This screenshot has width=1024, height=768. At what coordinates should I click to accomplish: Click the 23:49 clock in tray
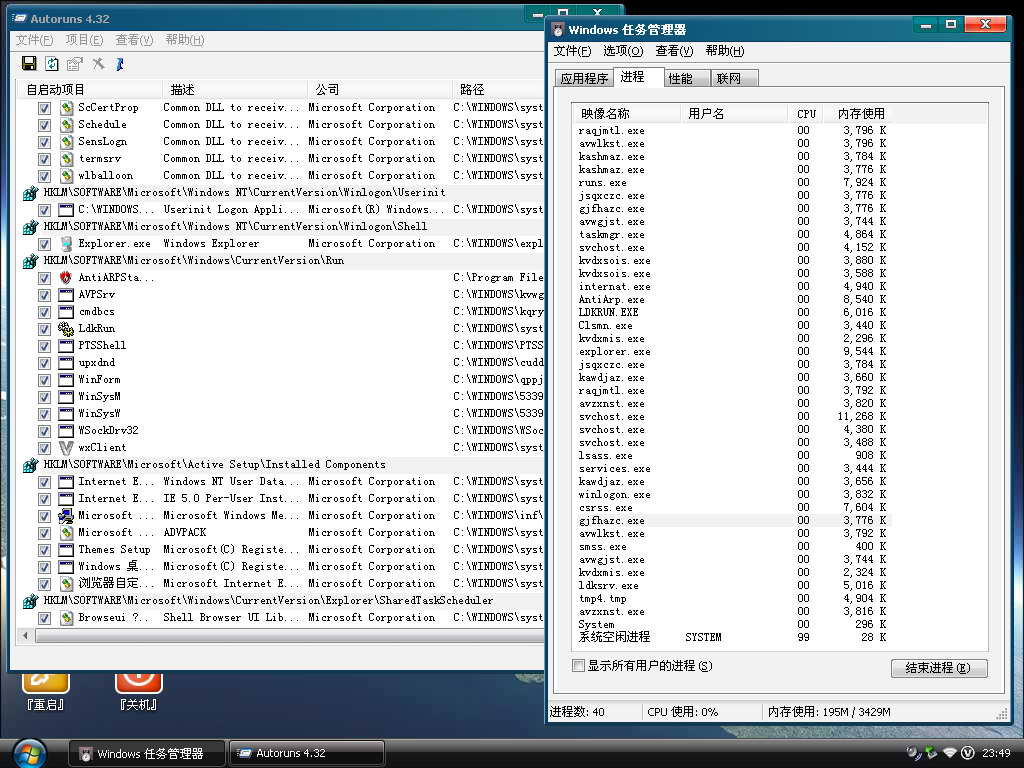click(996, 753)
